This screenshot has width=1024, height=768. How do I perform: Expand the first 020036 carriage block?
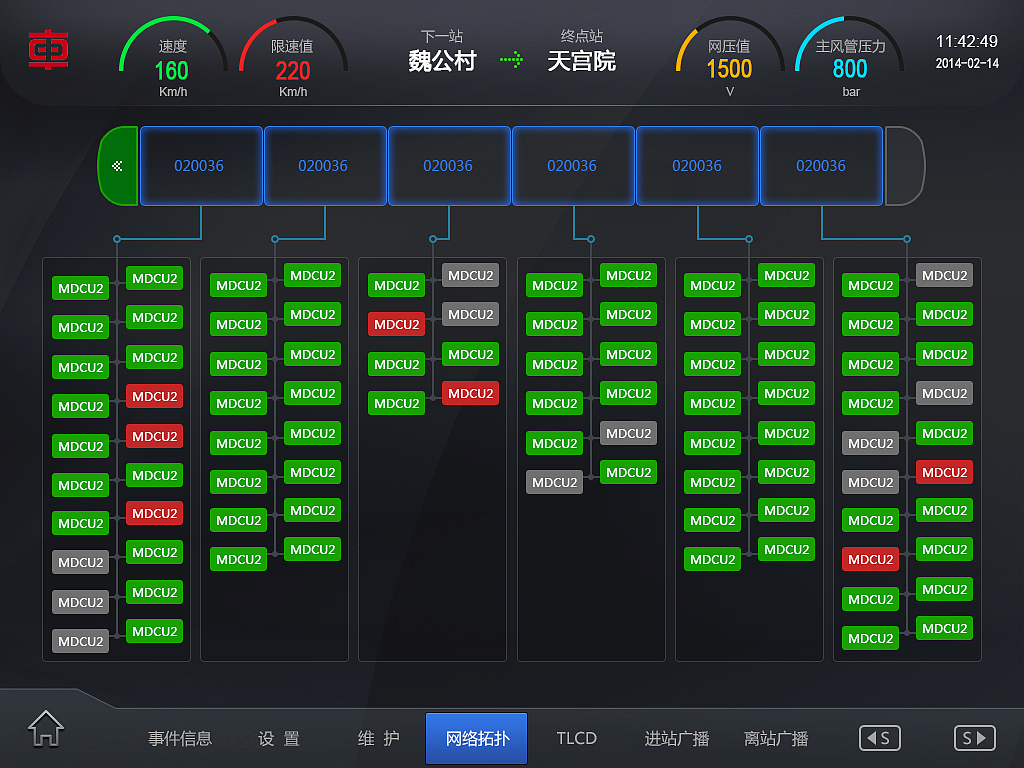click(200, 166)
